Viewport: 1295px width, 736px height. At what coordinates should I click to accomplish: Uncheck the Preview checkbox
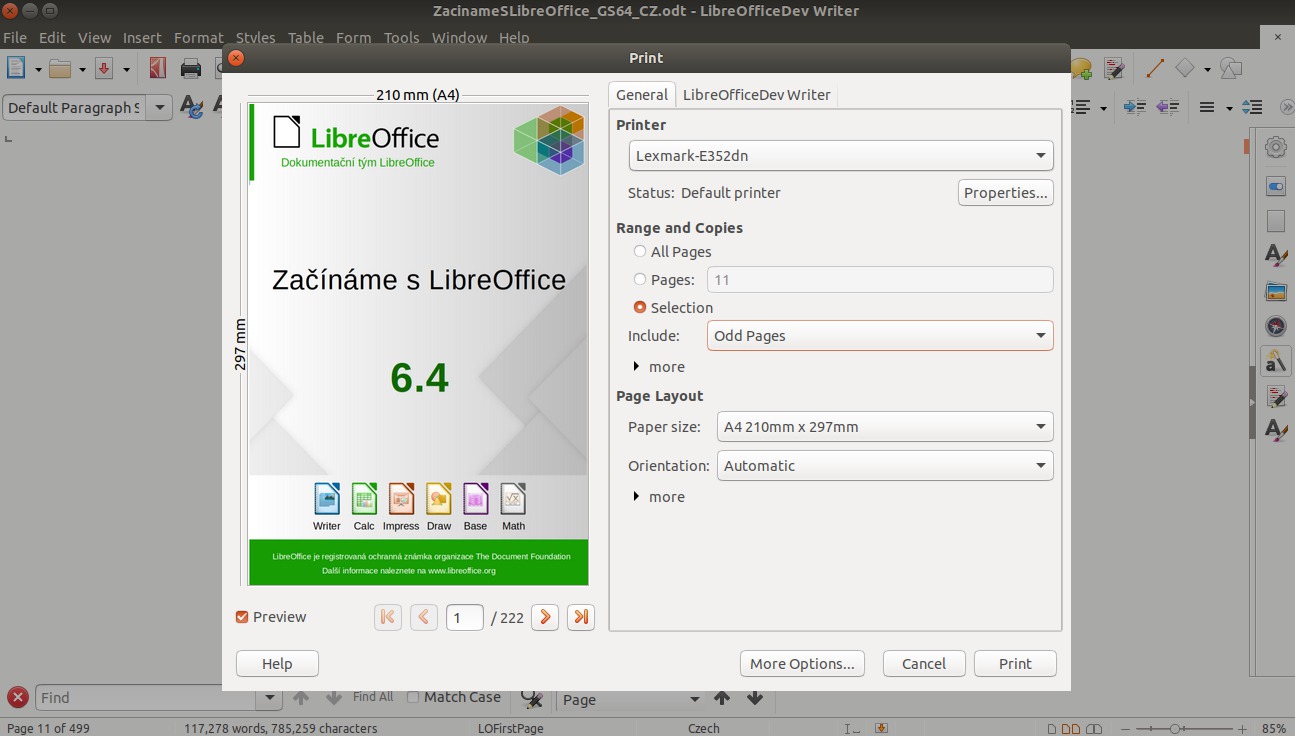pyautogui.click(x=242, y=617)
